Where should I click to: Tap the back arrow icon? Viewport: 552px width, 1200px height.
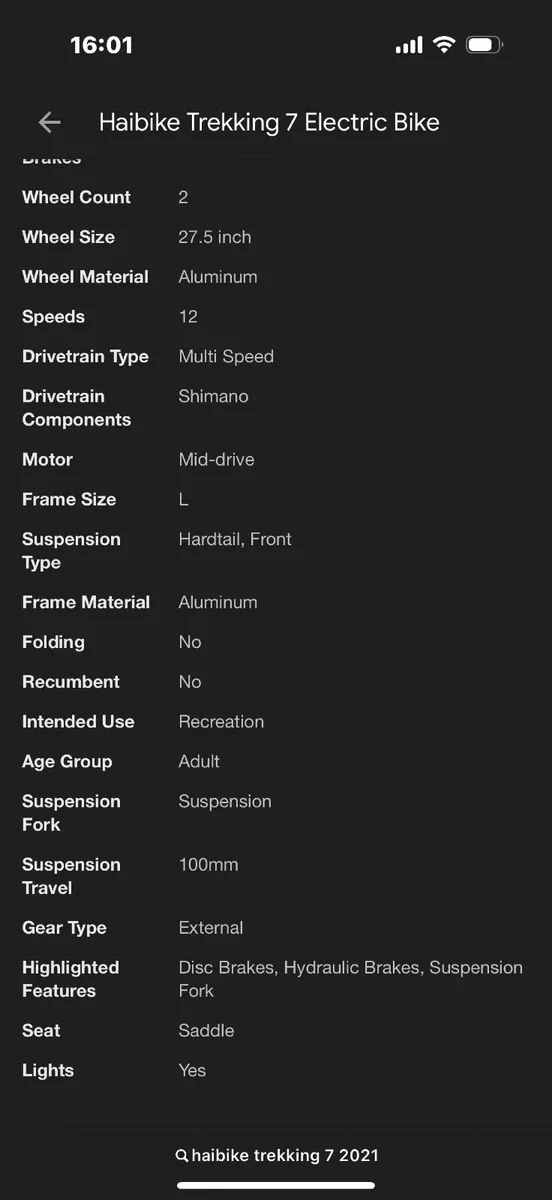pyautogui.click(x=49, y=122)
